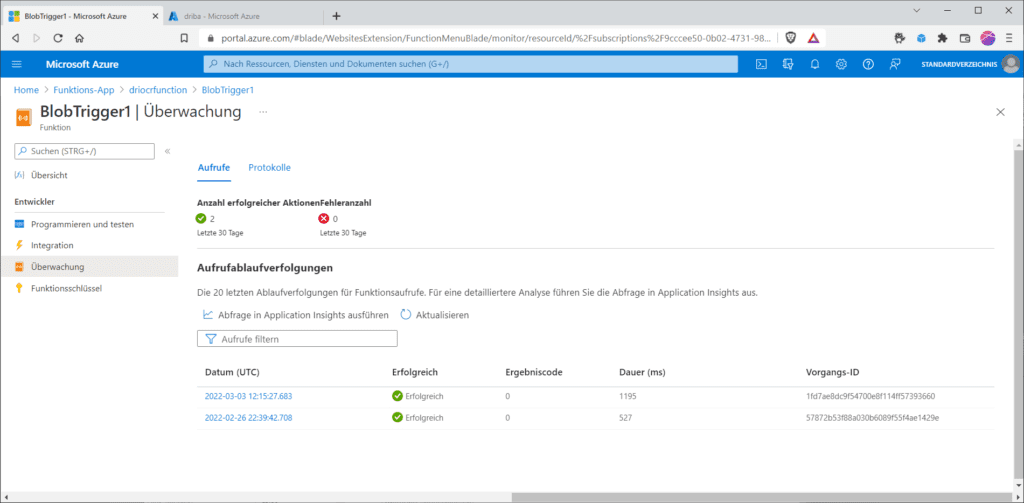Select the BlobTrigger1 - Microsoft Azure browser tab
The width and height of the screenshot is (1024, 503).
point(83,16)
